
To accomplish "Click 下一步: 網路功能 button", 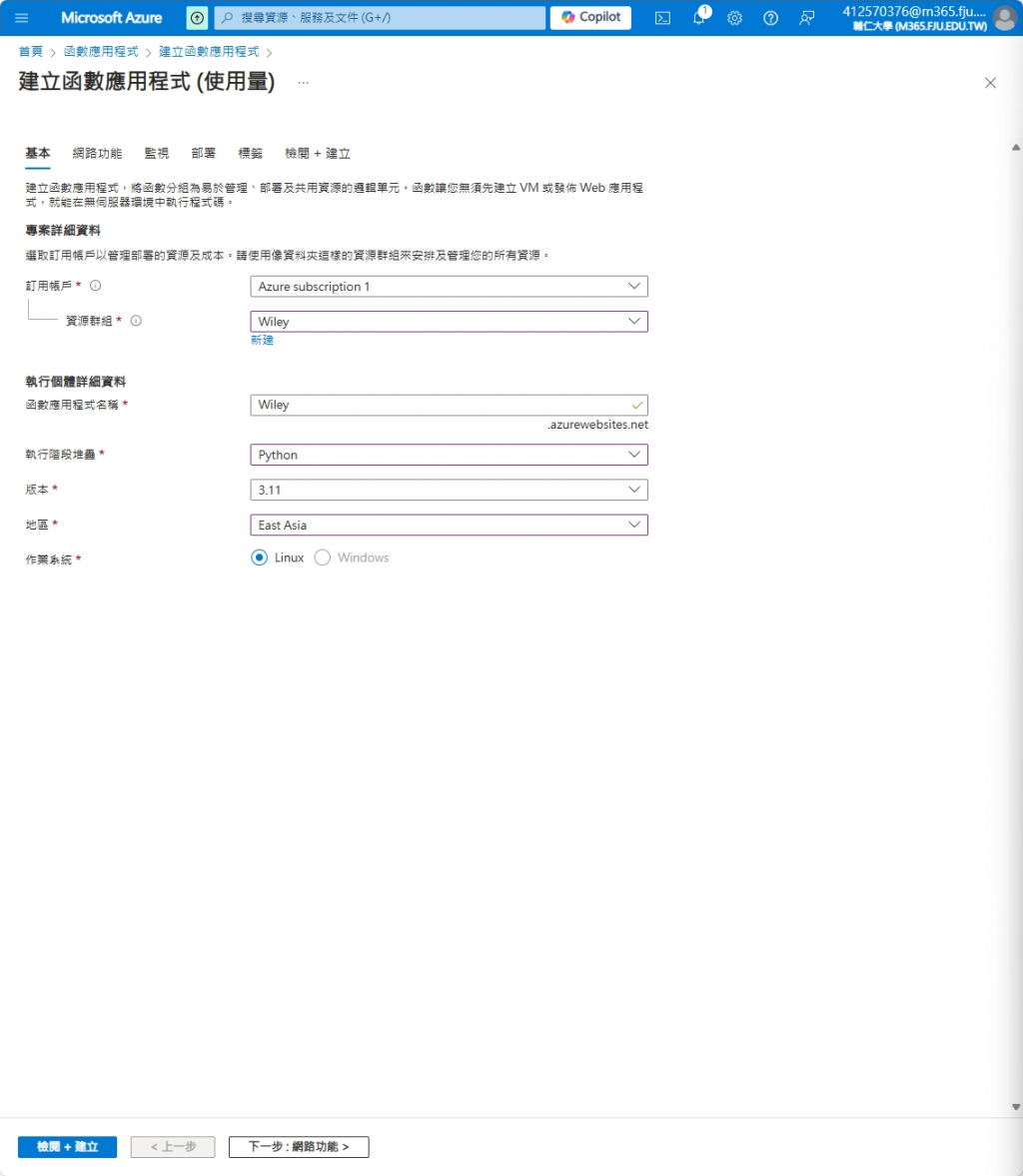I will coord(299,1147).
